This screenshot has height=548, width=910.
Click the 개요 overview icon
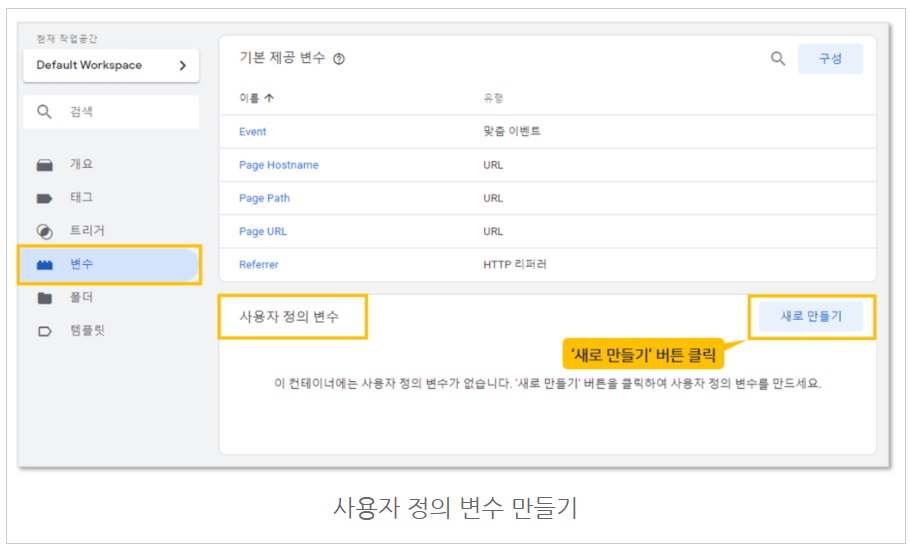(x=45, y=165)
